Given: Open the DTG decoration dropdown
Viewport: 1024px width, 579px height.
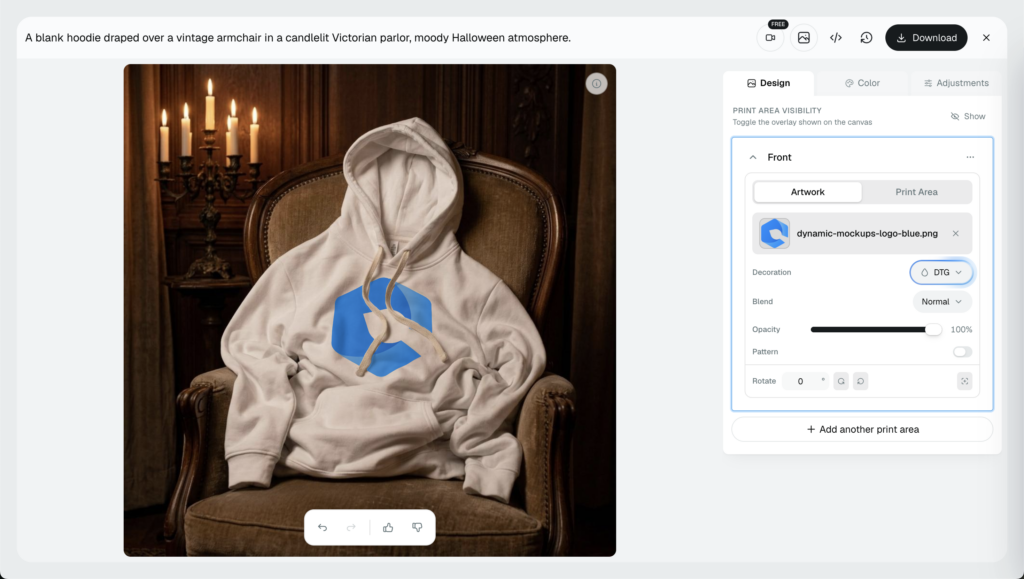Looking at the screenshot, I should click(x=941, y=272).
